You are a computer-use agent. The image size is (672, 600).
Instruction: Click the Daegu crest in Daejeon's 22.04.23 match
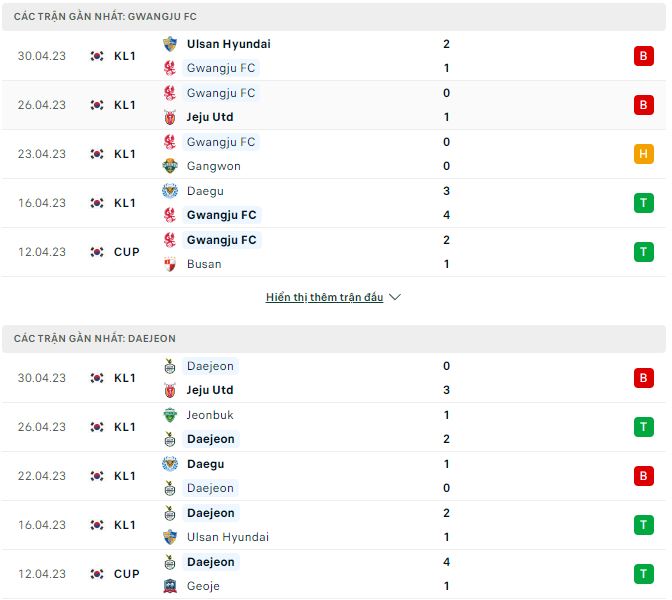(170, 464)
